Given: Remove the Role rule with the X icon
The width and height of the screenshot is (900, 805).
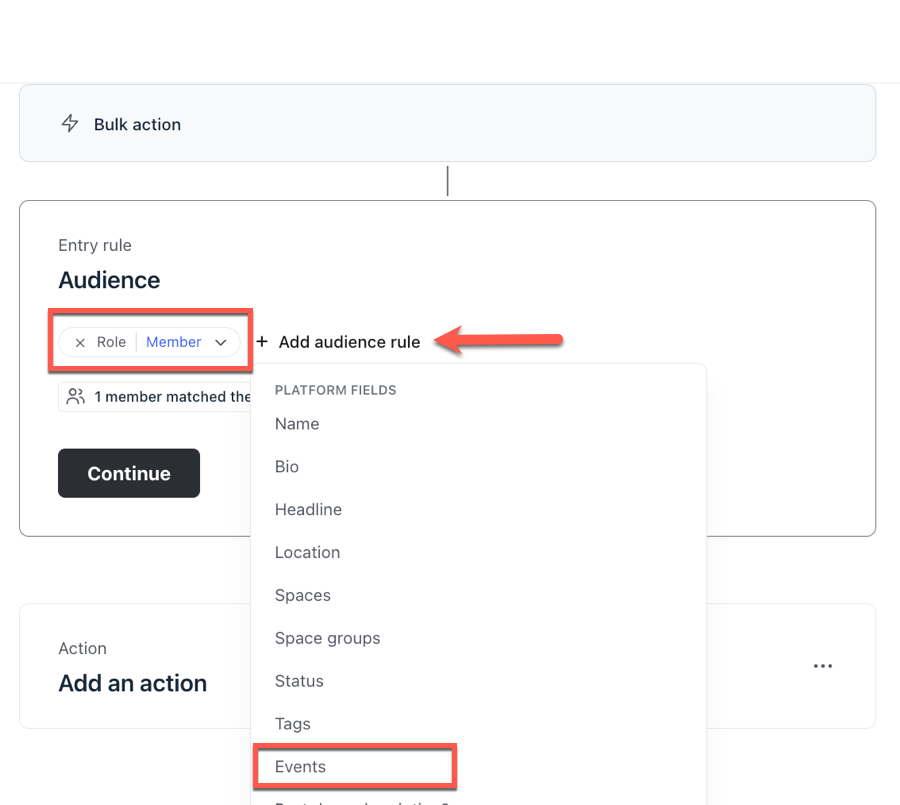Looking at the screenshot, I should tap(80, 342).
